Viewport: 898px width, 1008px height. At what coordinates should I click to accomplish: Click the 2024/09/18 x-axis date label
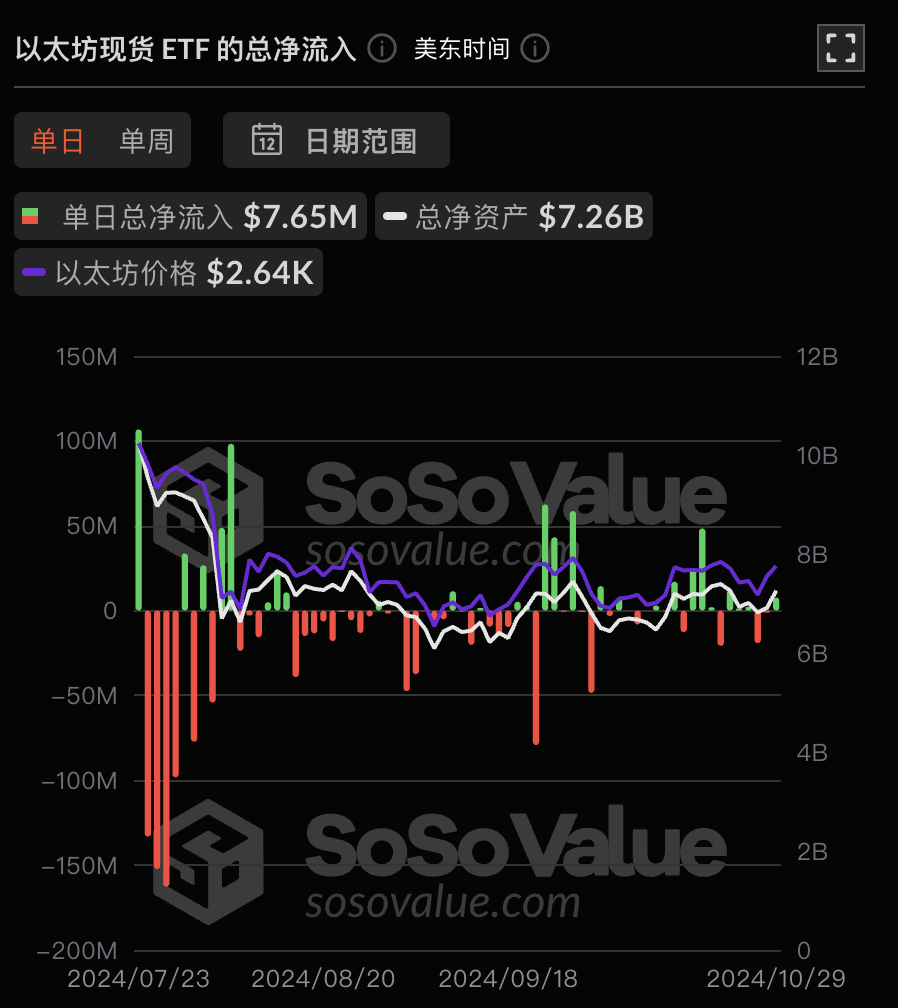(x=508, y=979)
